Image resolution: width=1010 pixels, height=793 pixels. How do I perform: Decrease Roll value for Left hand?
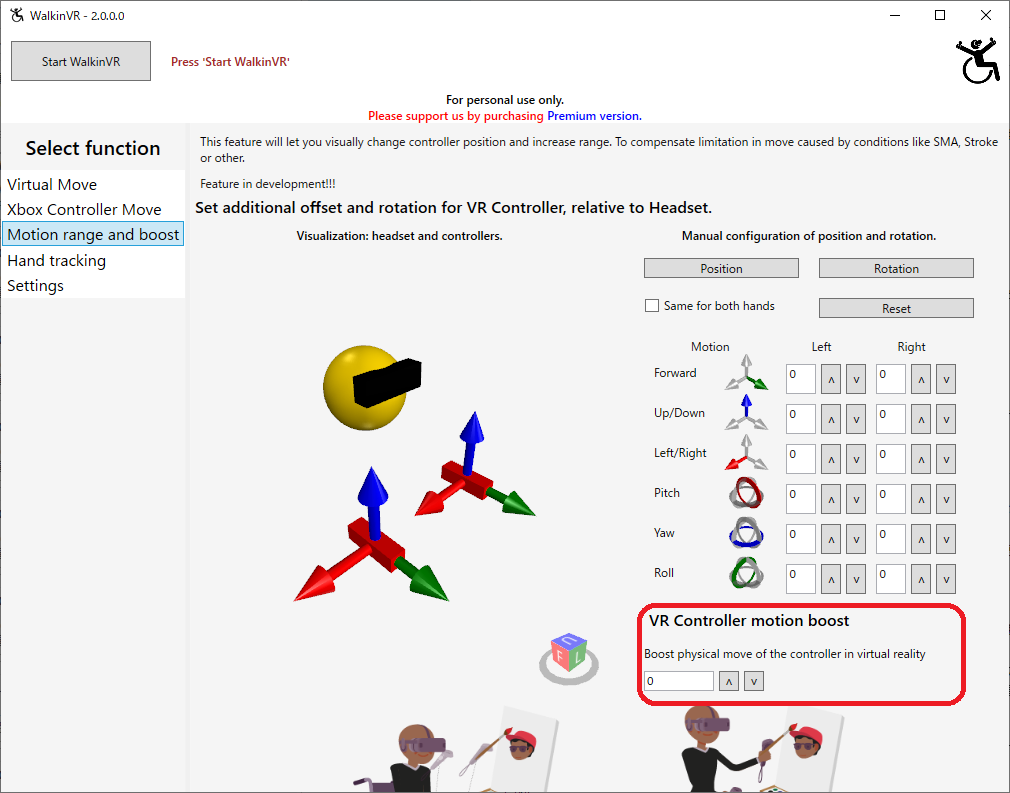[x=856, y=579]
